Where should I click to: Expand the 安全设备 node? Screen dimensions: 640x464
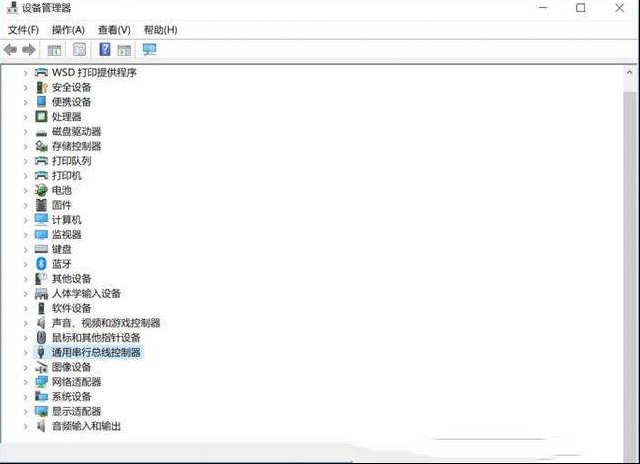26,87
